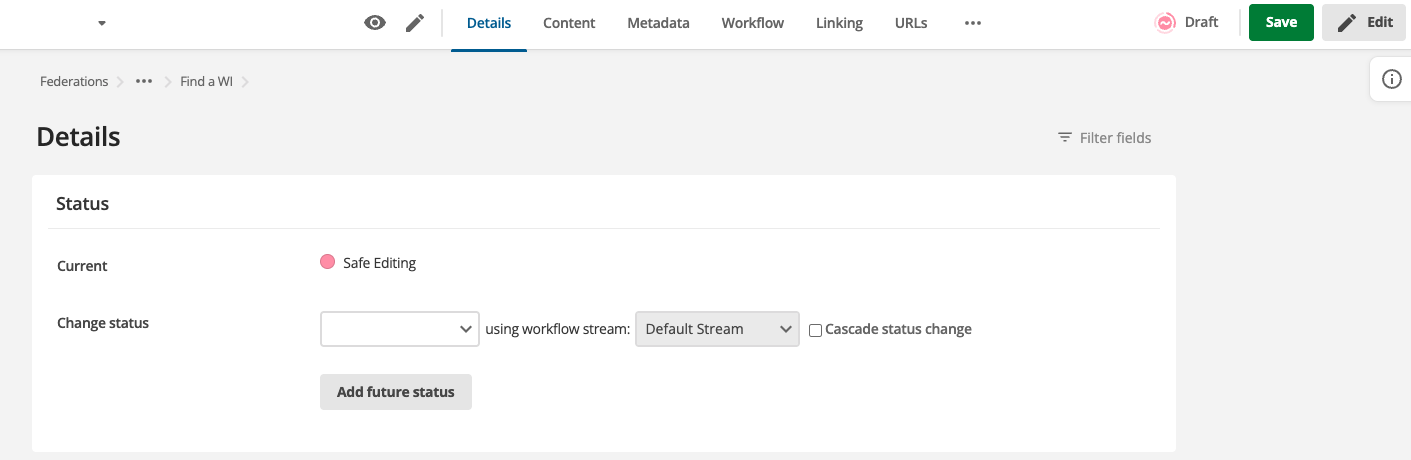The image size is (1411, 460).
Task: Show more tabs via ellipsis
Action: (x=973, y=23)
